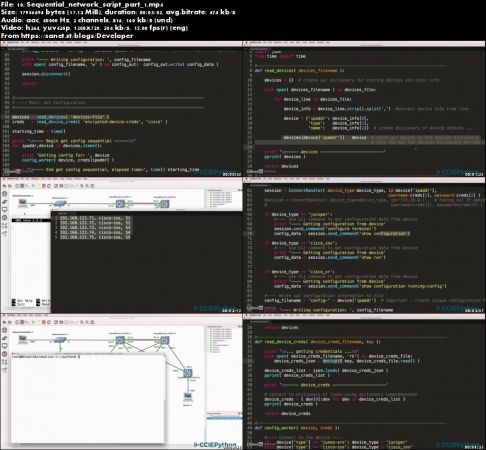Open the thumbnail showing the def read_devices function
The image size is (486, 450).
(x=364, y=109)
